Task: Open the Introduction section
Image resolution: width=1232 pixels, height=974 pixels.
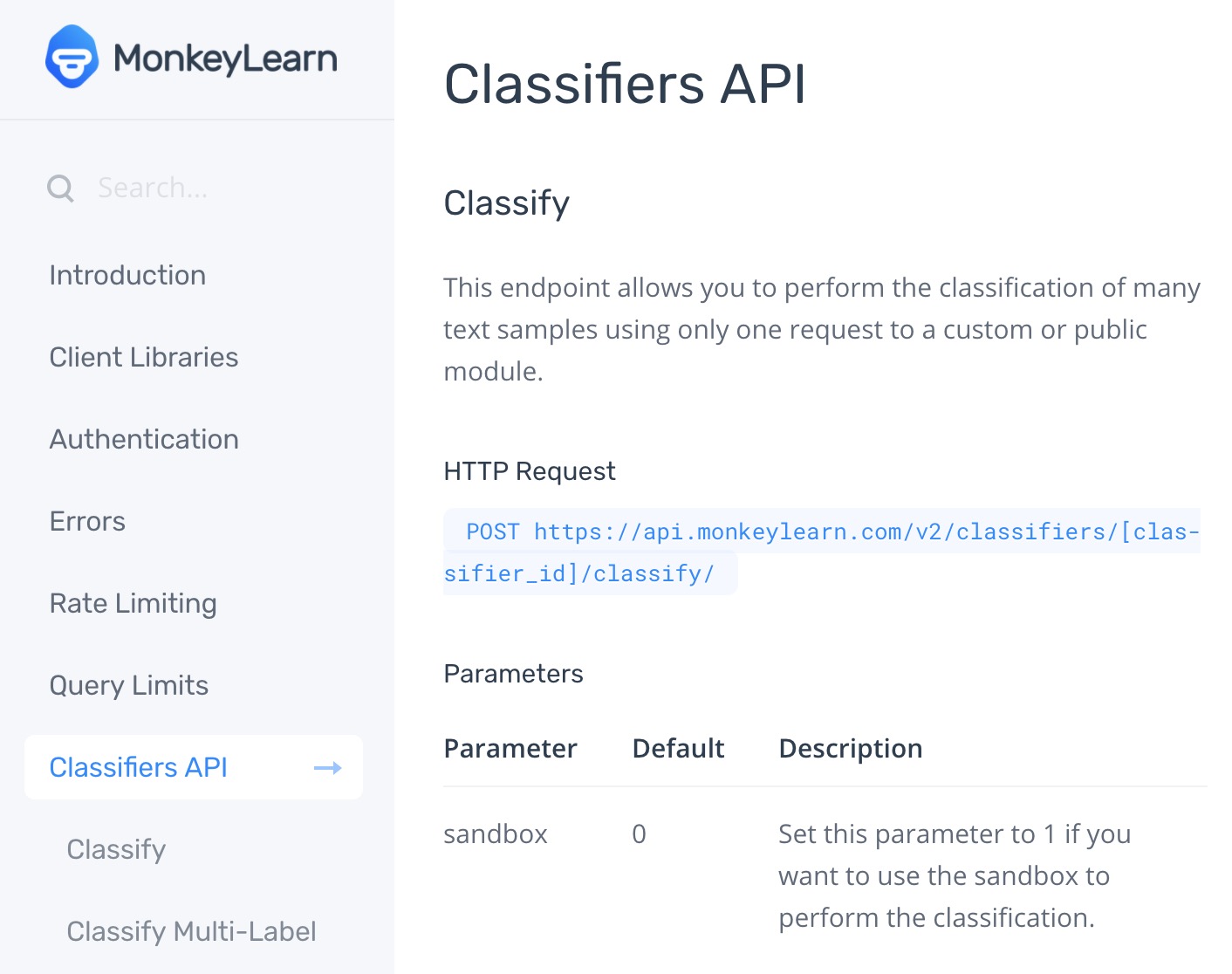Action: 127,275
